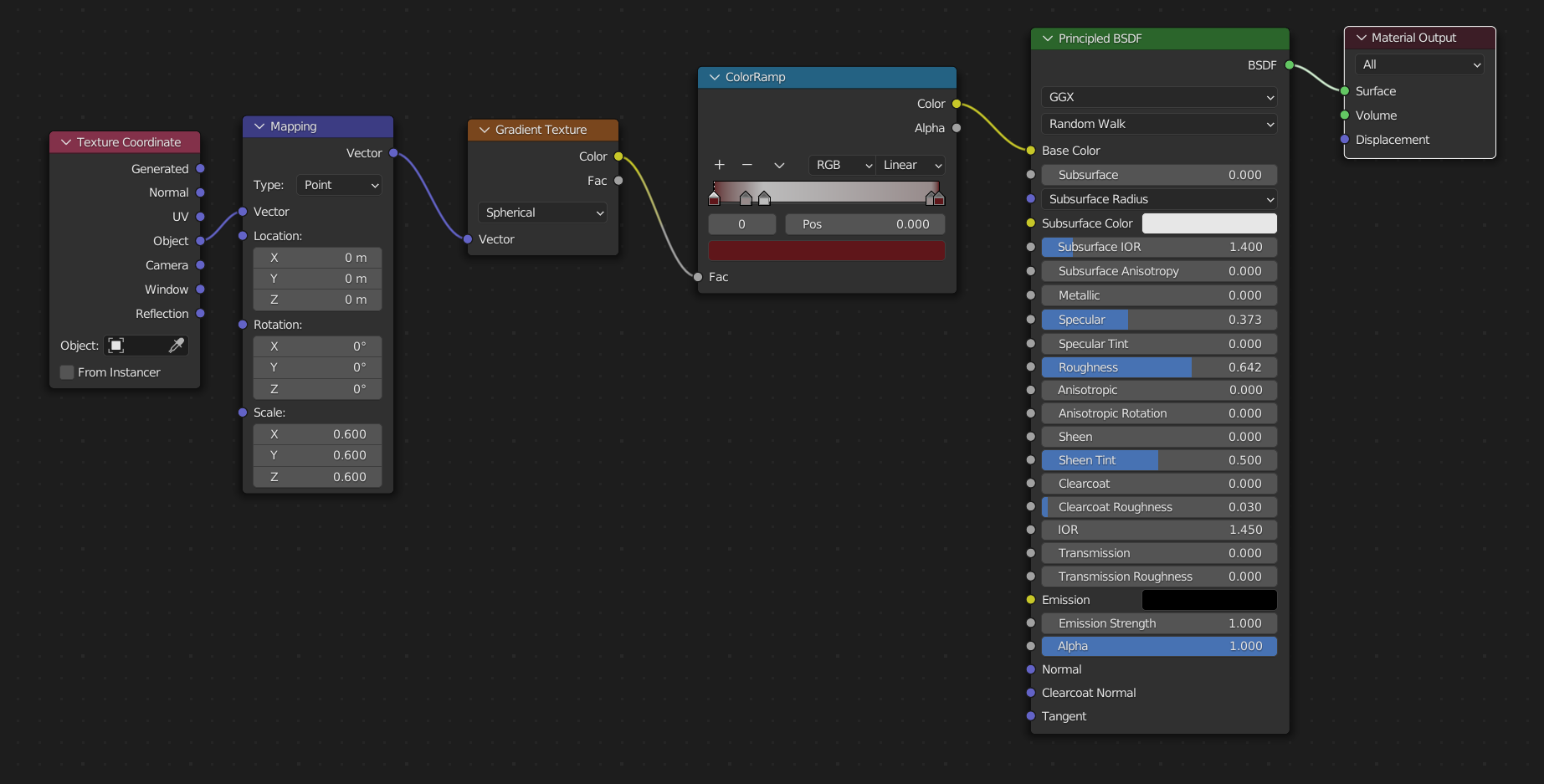This screenshot has height=784, width=1544.
Task: Add a new stop to the ColorRamp
Action: click(x=719, y=165)
